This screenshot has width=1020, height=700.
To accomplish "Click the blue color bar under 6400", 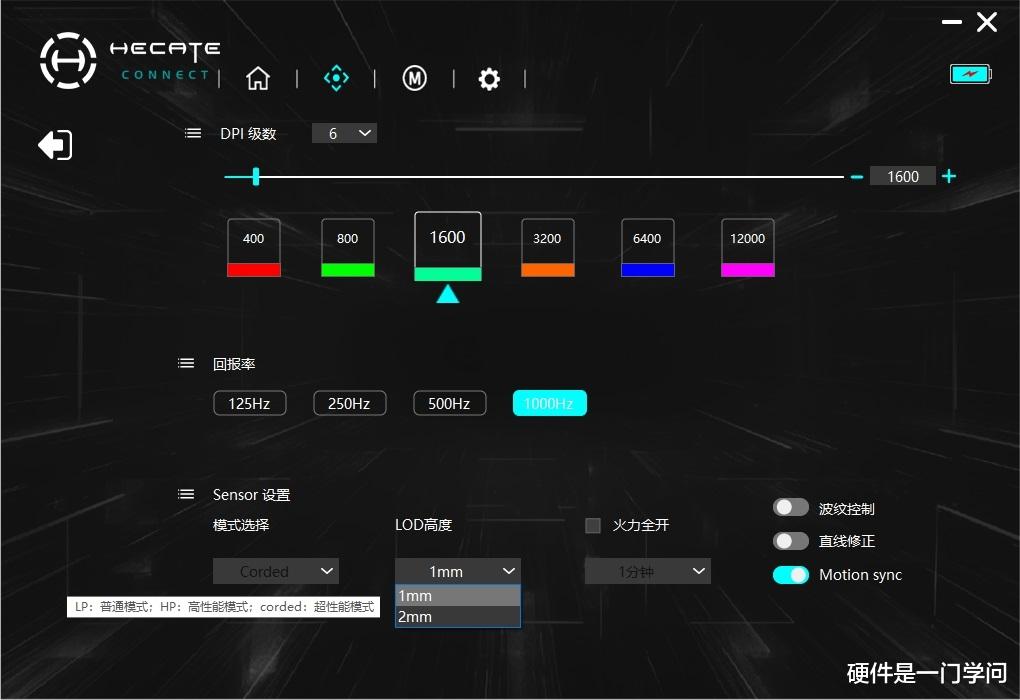I will coord(647,270).
